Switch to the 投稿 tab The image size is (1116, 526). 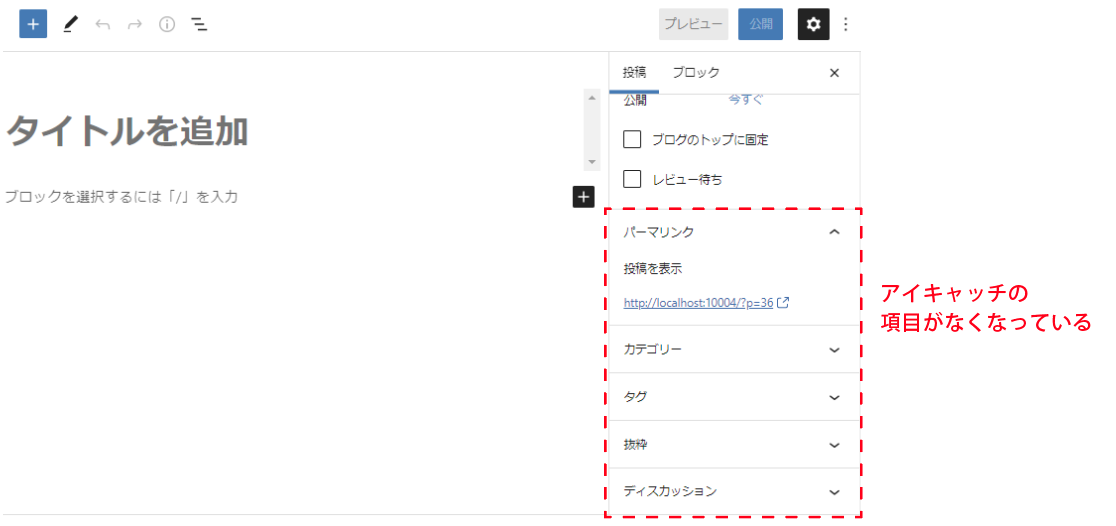(634, 73)
